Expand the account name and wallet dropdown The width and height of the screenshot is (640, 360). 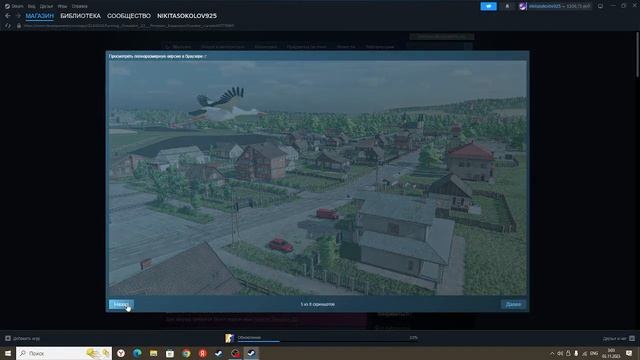pyautogui.click(x=560, y=6)
